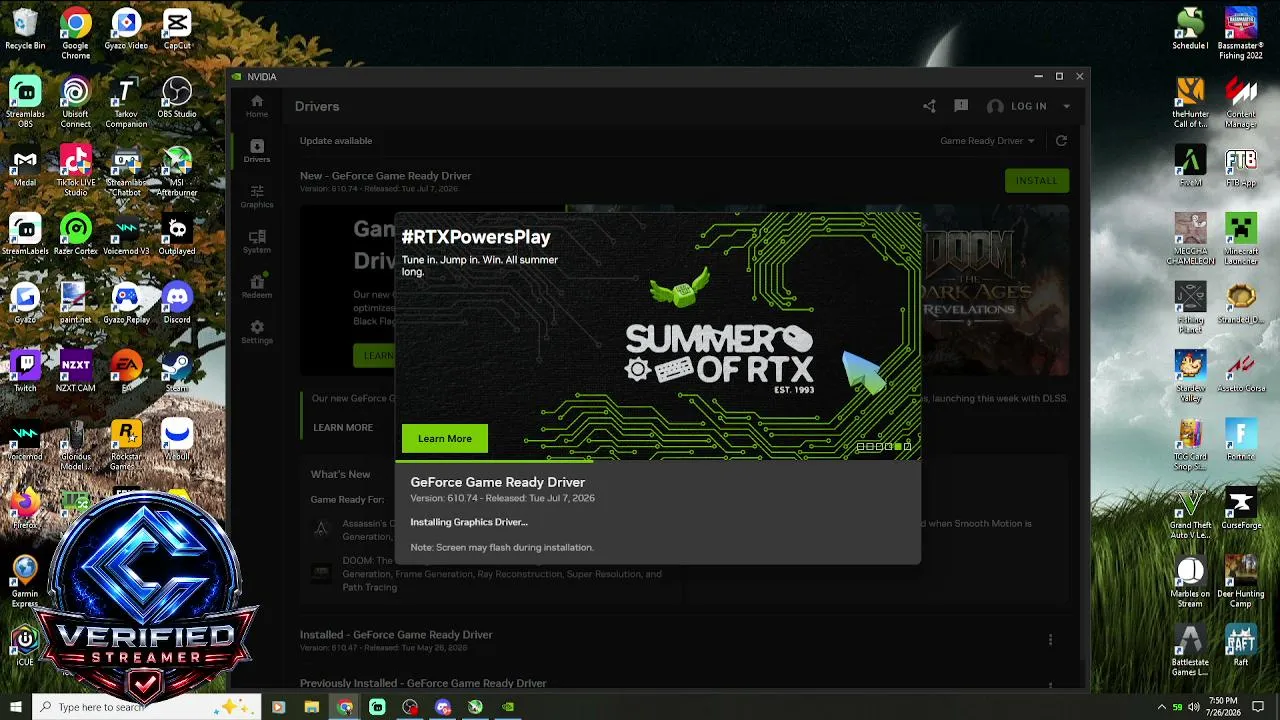Open the Windows Start menu
This screenshot has height=720, width=1280.
16,707
